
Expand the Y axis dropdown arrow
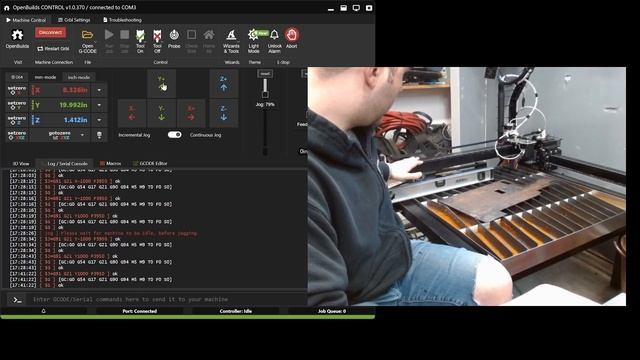pos(99,105)
